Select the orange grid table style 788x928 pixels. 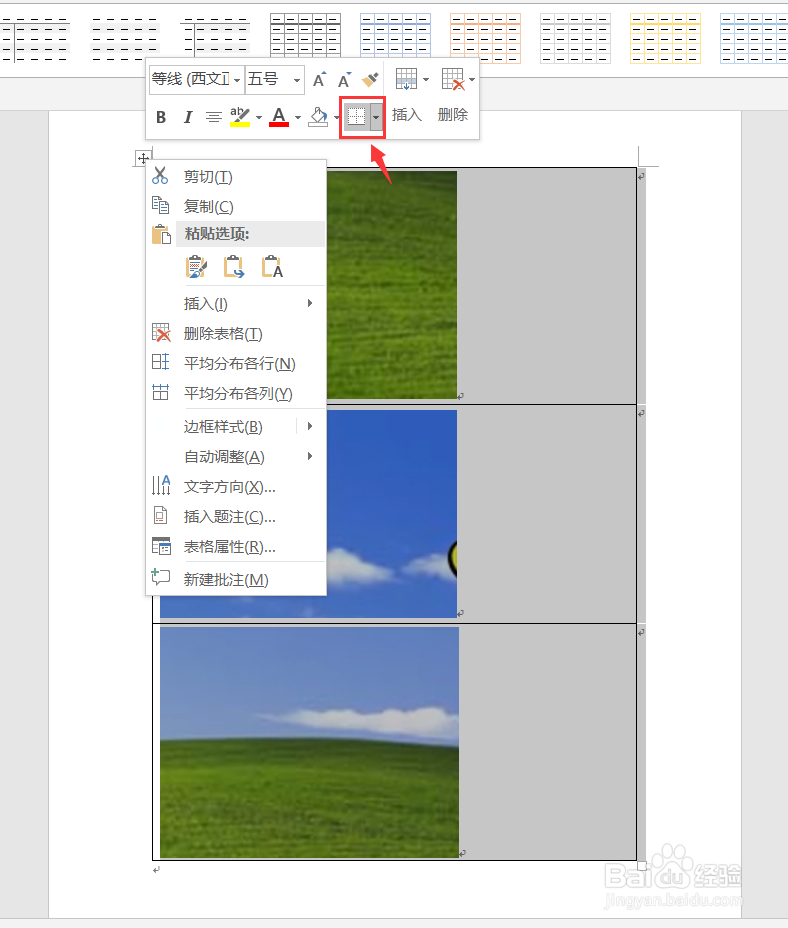pos(485,37)
